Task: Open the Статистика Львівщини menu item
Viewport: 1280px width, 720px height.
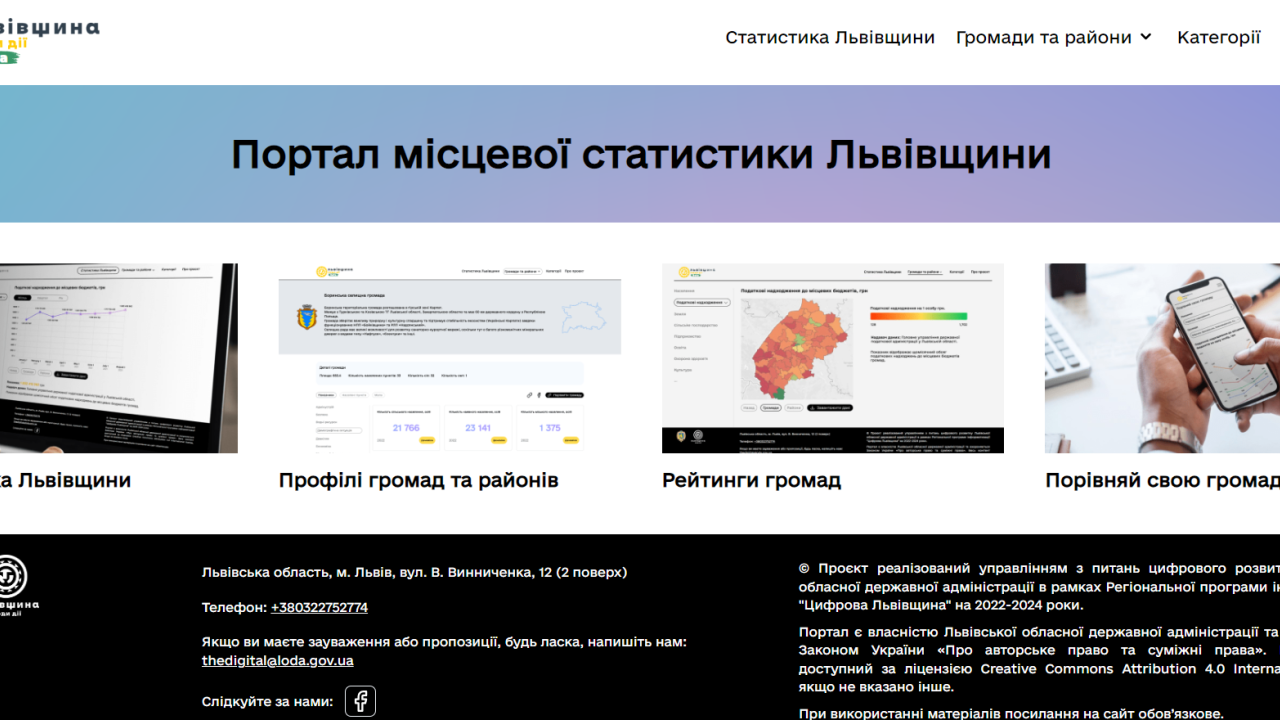Action: [830, 37]
